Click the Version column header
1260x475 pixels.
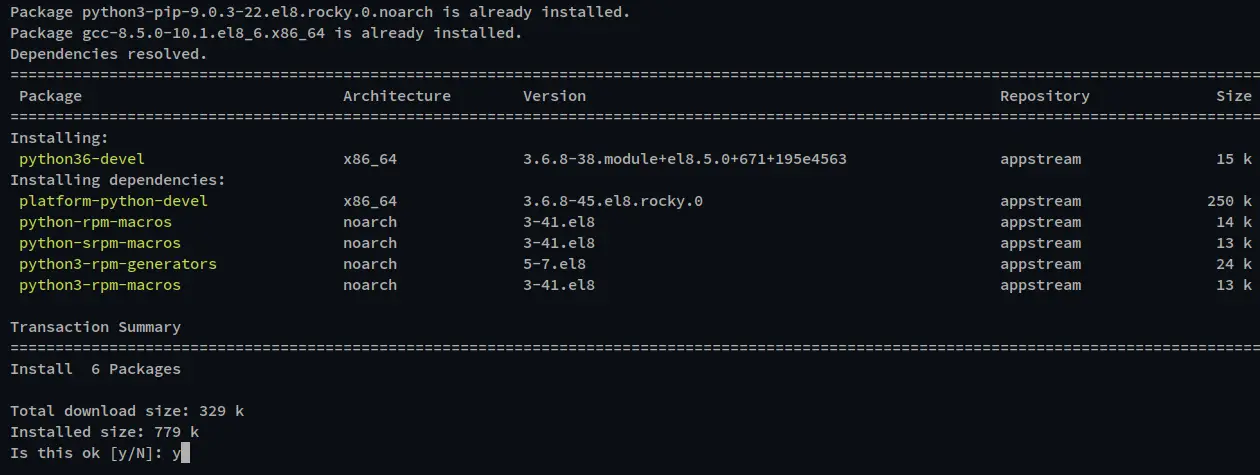coord(554,96)
